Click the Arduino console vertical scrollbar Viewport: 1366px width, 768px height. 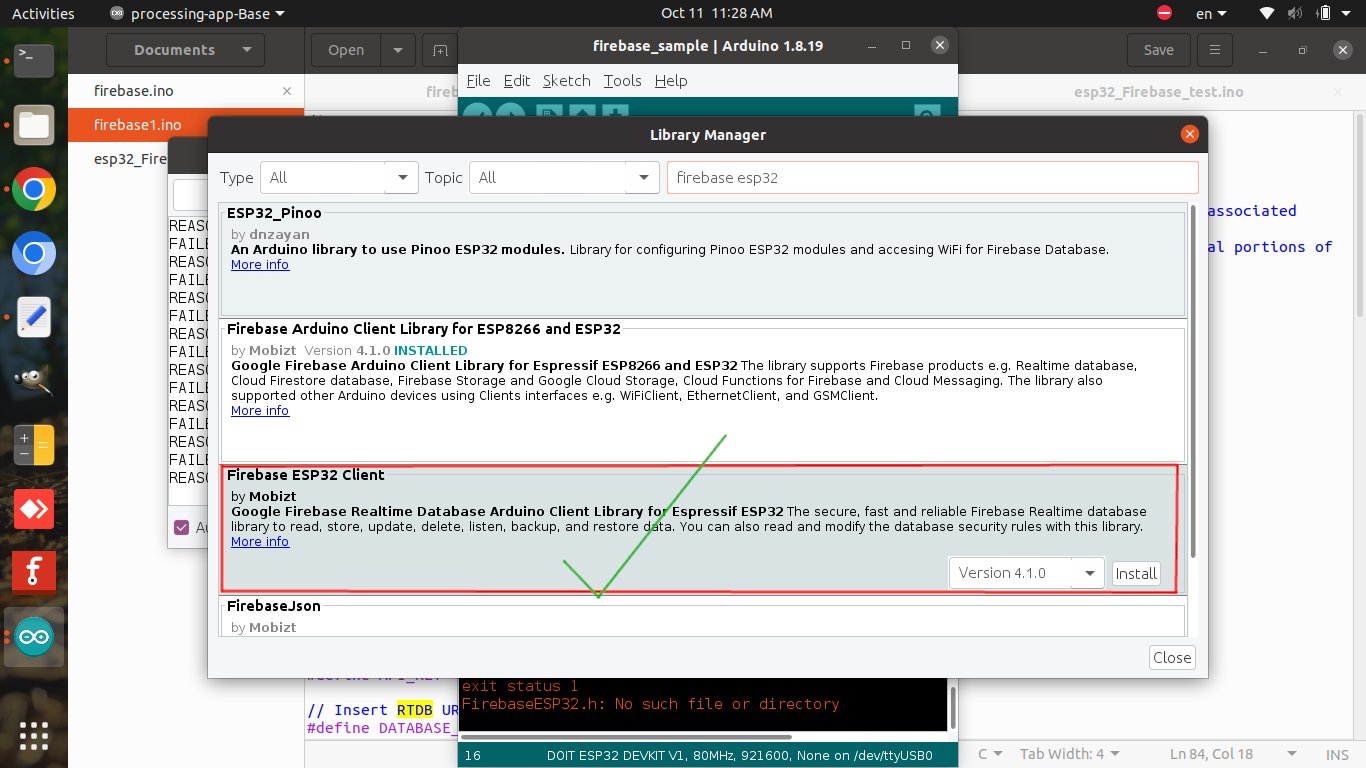[x=951, y=706]
